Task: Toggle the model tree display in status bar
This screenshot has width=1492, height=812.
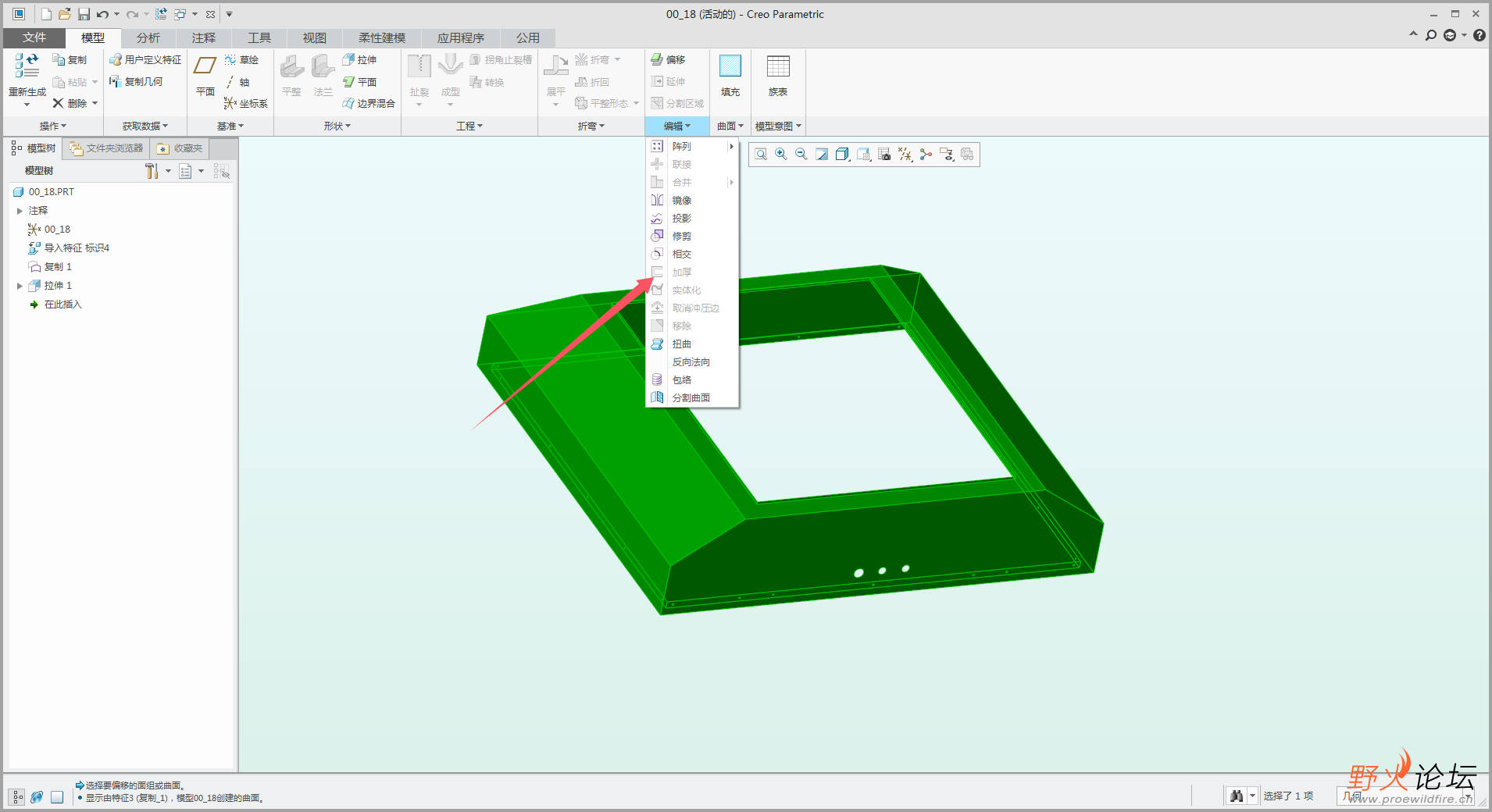Action: pyautogui.click(x=17, y=797)
